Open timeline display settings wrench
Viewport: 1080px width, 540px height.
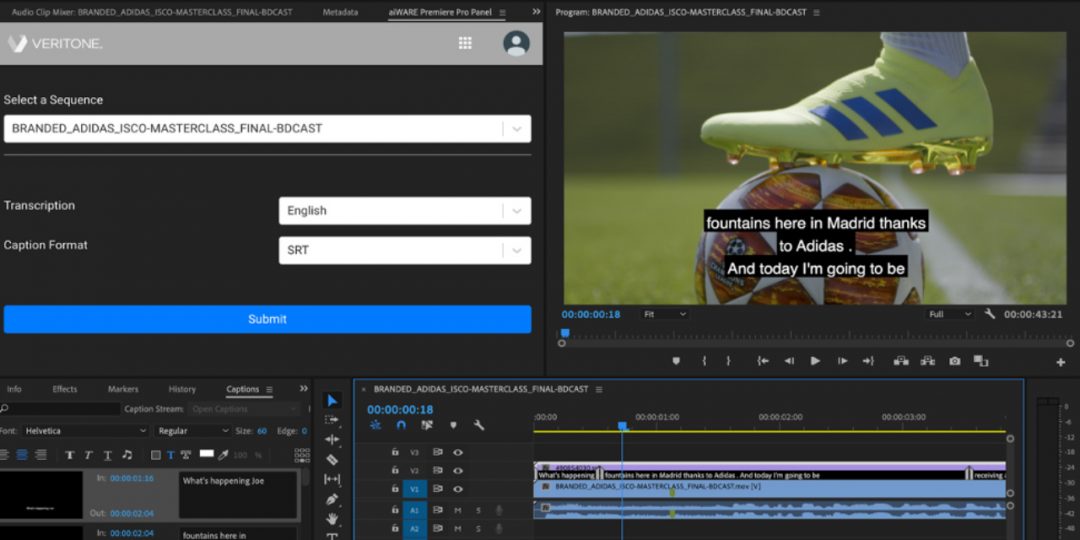tap(479, 425)
